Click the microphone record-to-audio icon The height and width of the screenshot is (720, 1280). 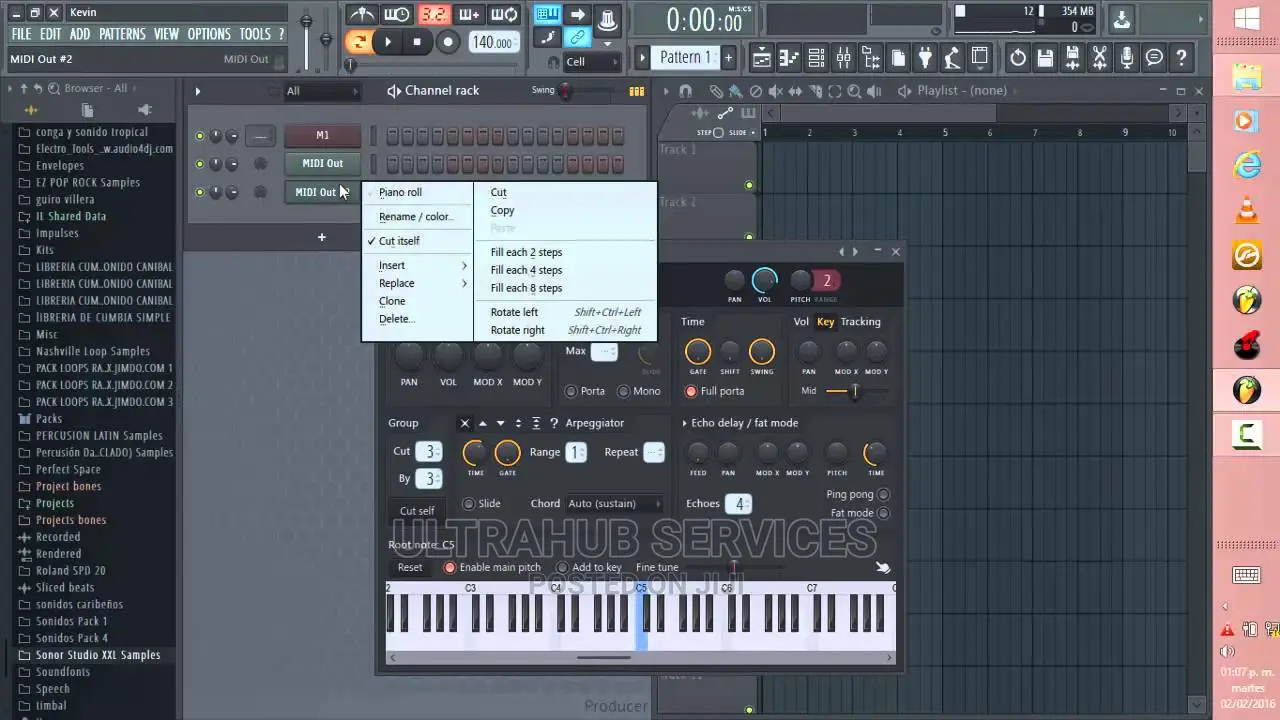click(x=1127, y=58)
